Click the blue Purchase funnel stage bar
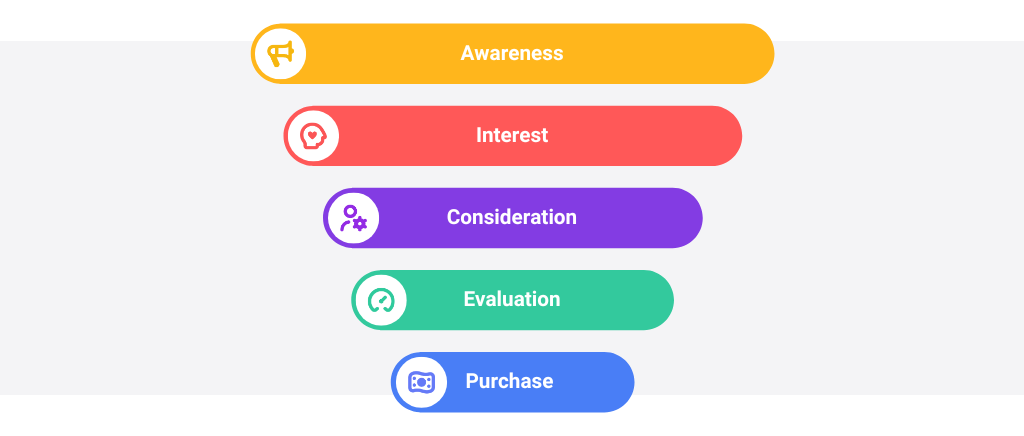 coord(513,382)
